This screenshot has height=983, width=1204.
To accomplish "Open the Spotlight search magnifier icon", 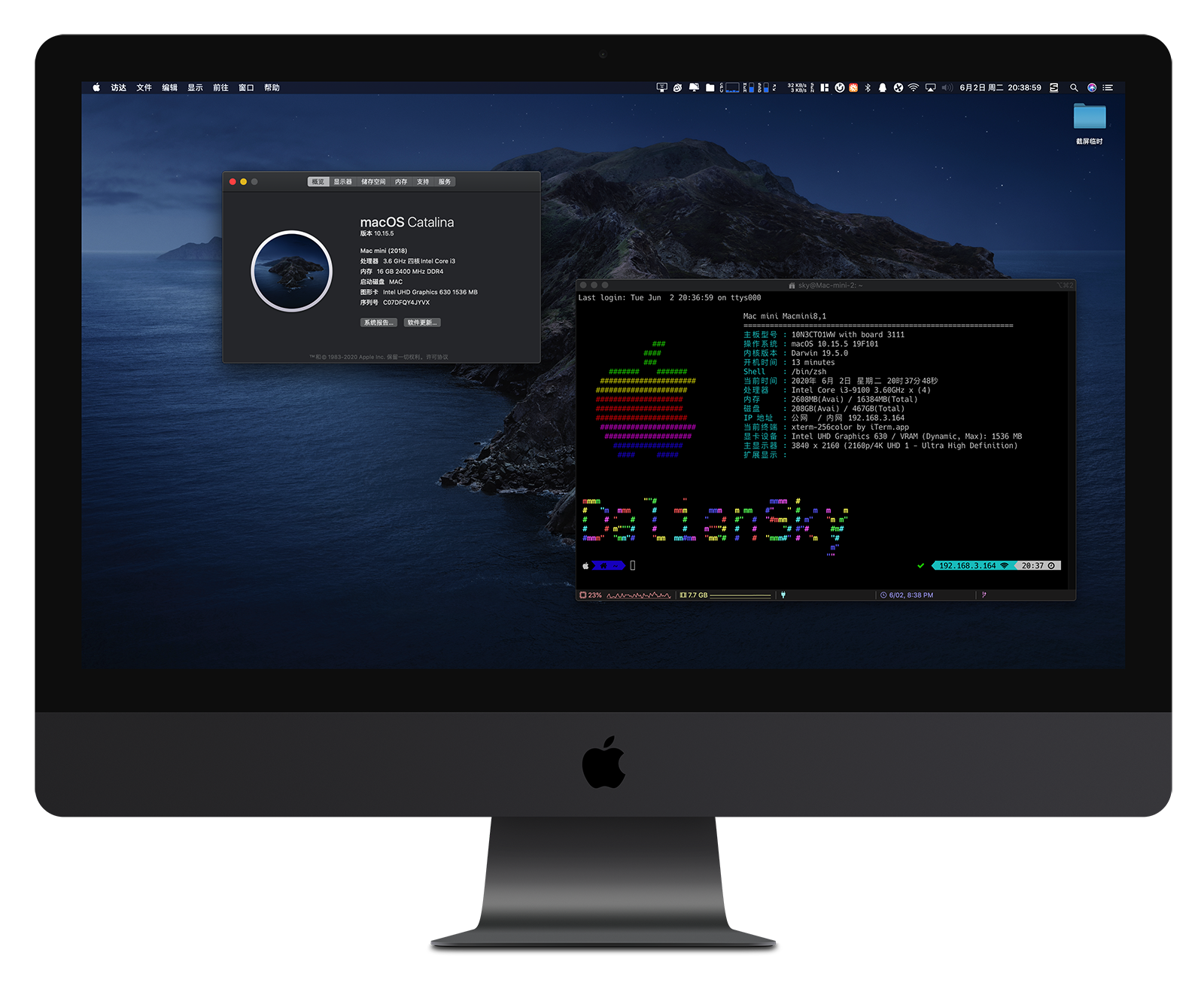I will pos(1074,88).
